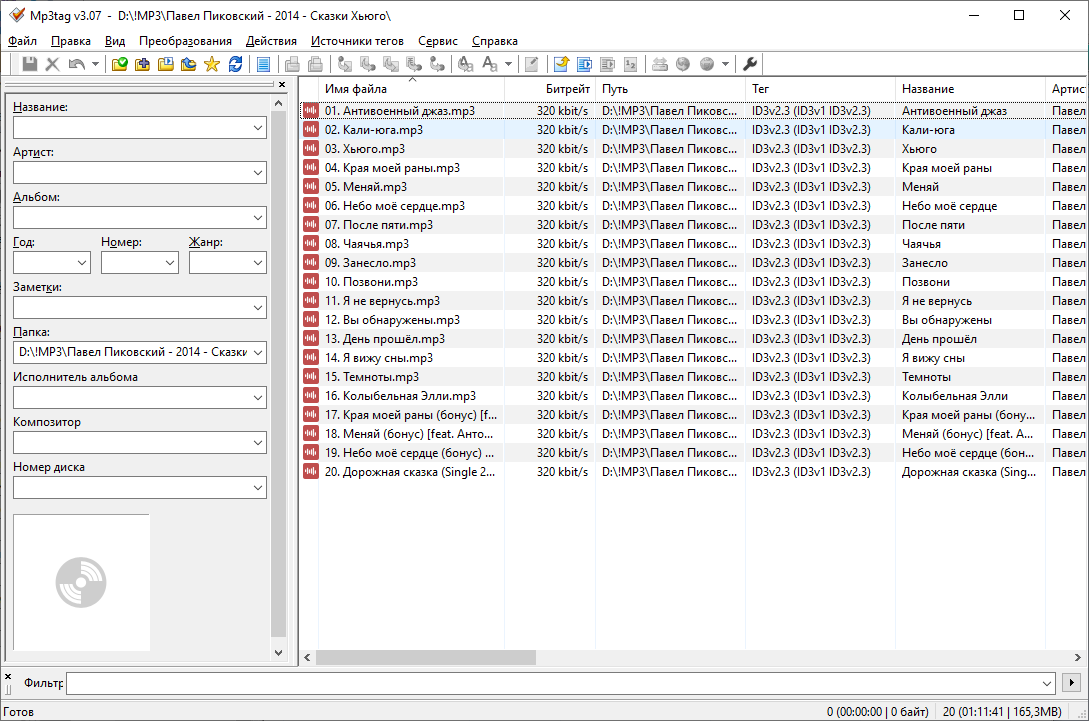Click the Filename to Tag converter icon

(367, 64)
